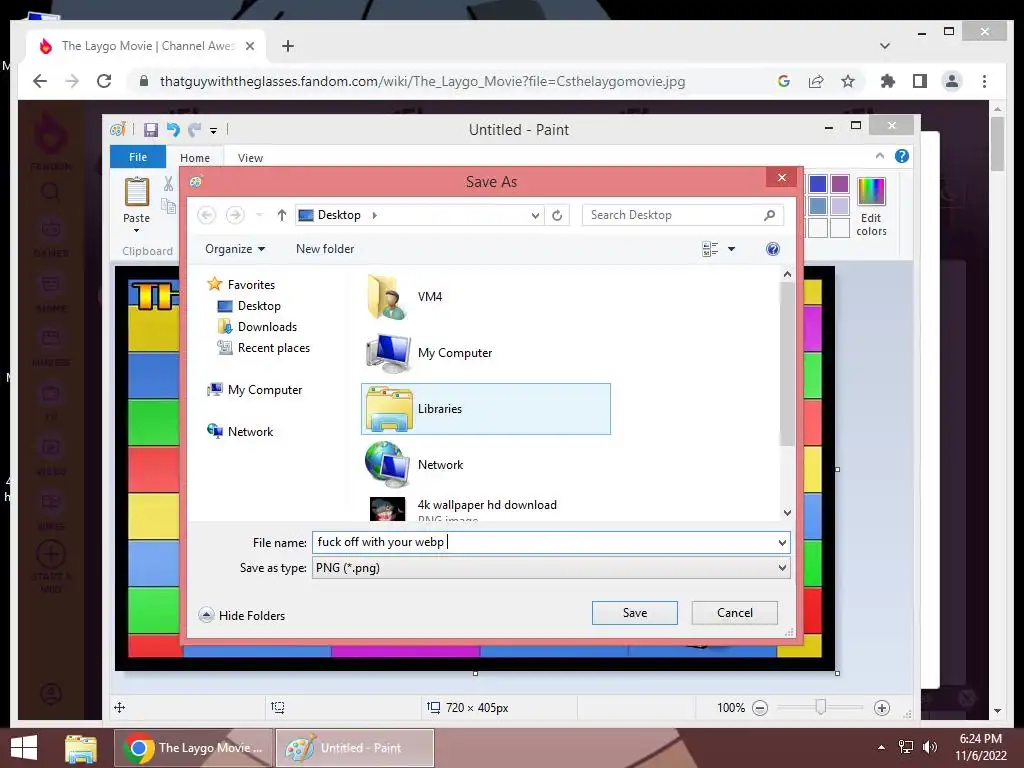Bookmark this page with the star icon
This screenshot has height=768, width=1024.
(x=848, y=81)
